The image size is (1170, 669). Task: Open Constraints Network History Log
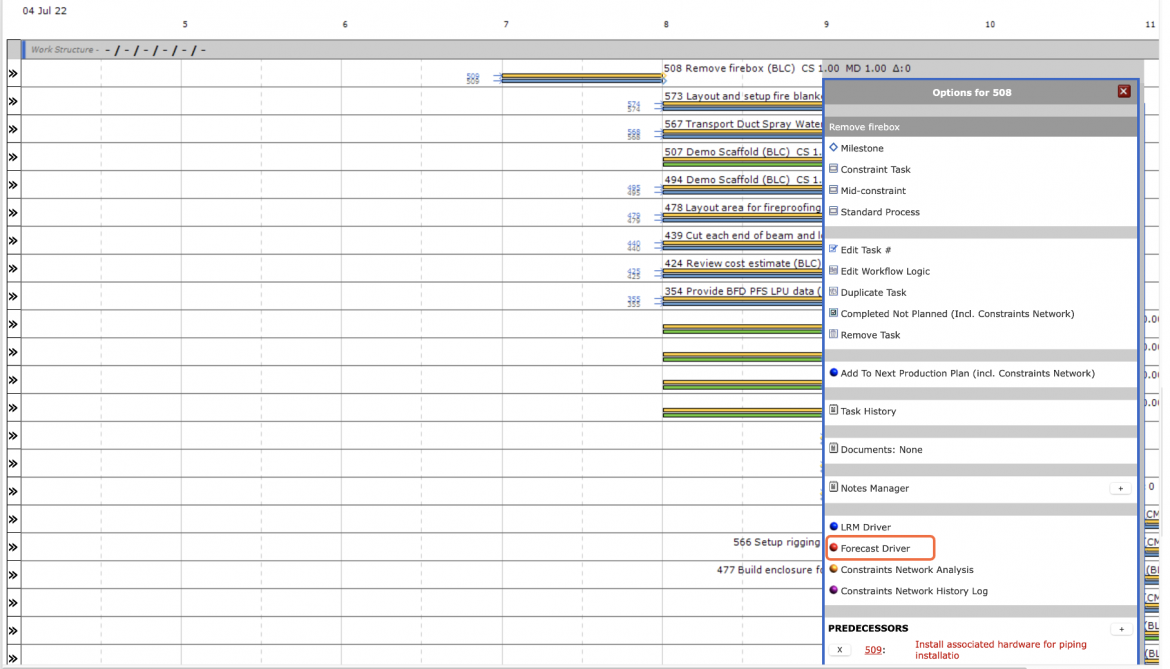[914, 591]
